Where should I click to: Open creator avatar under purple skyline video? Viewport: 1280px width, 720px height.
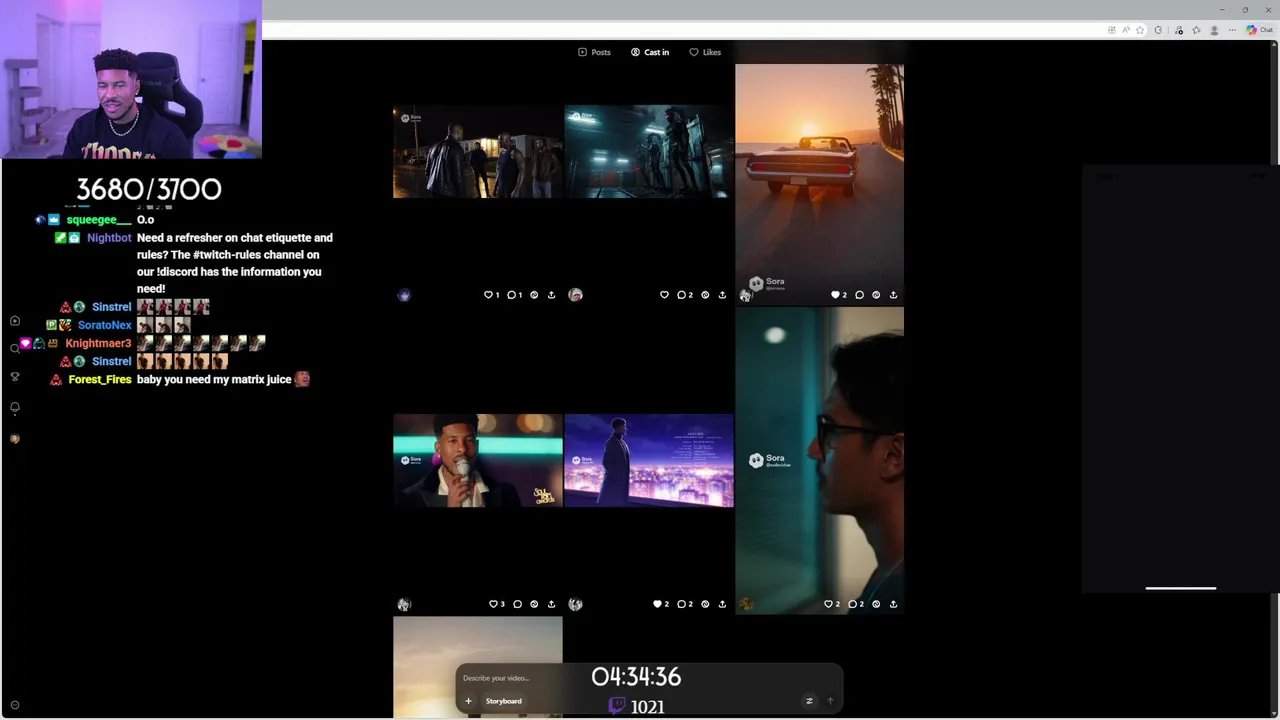[575, 604]
